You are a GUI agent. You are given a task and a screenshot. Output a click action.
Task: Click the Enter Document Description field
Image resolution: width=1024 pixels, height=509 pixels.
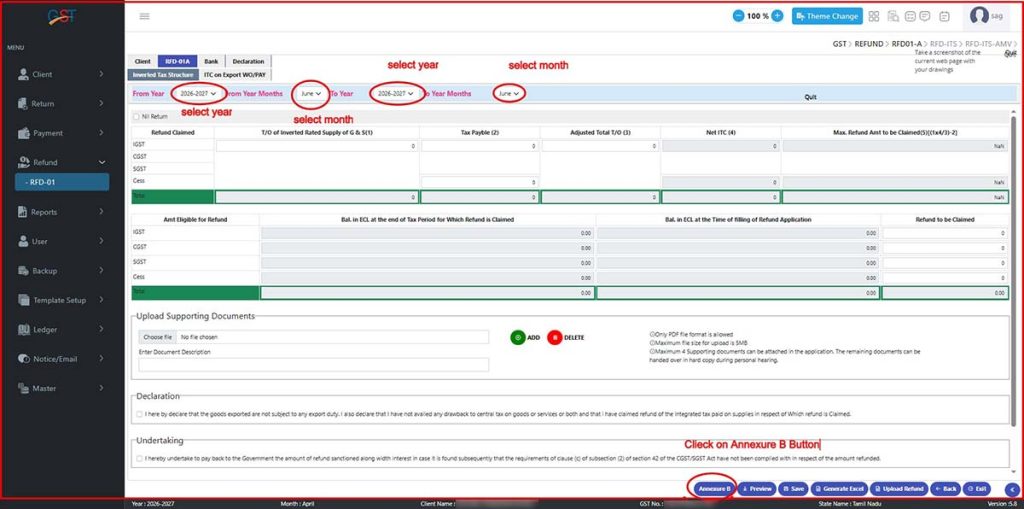(x=313, y=365)
